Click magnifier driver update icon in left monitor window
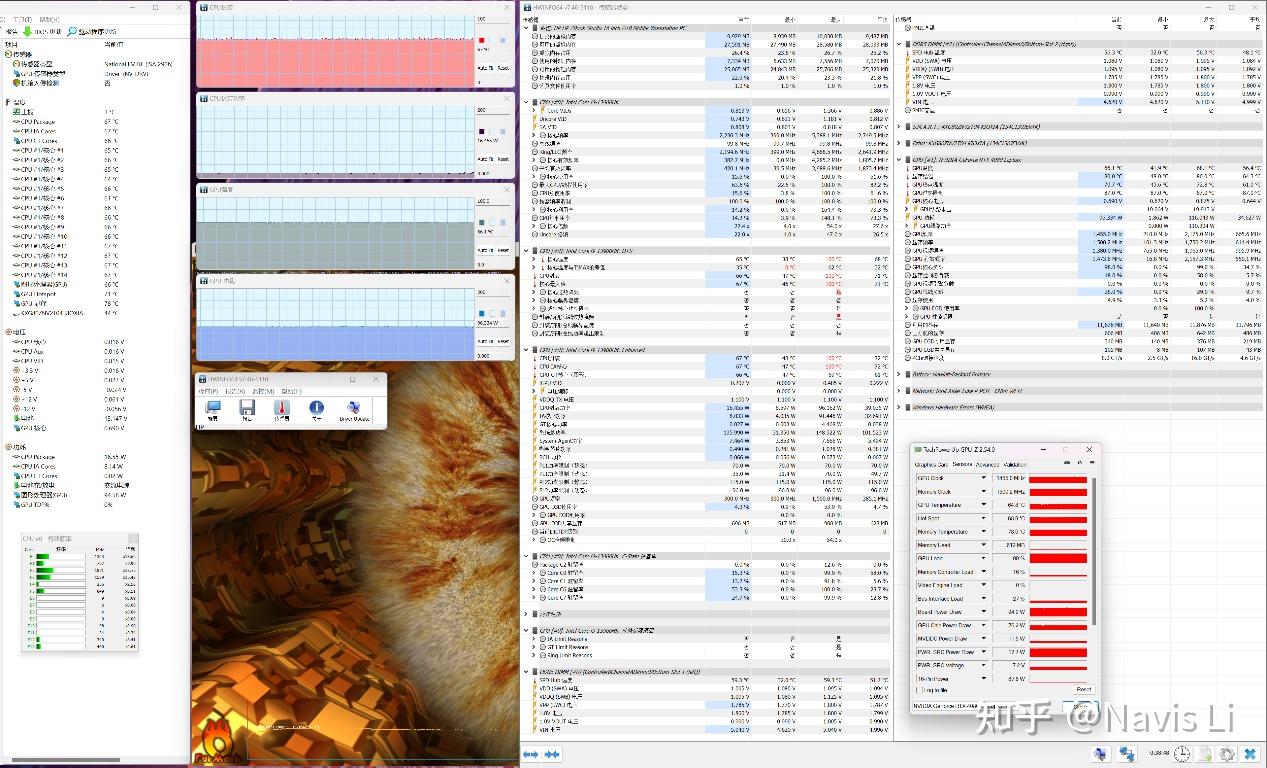The height and width of the screenshot is (768, 1267). tap(71, 31)
